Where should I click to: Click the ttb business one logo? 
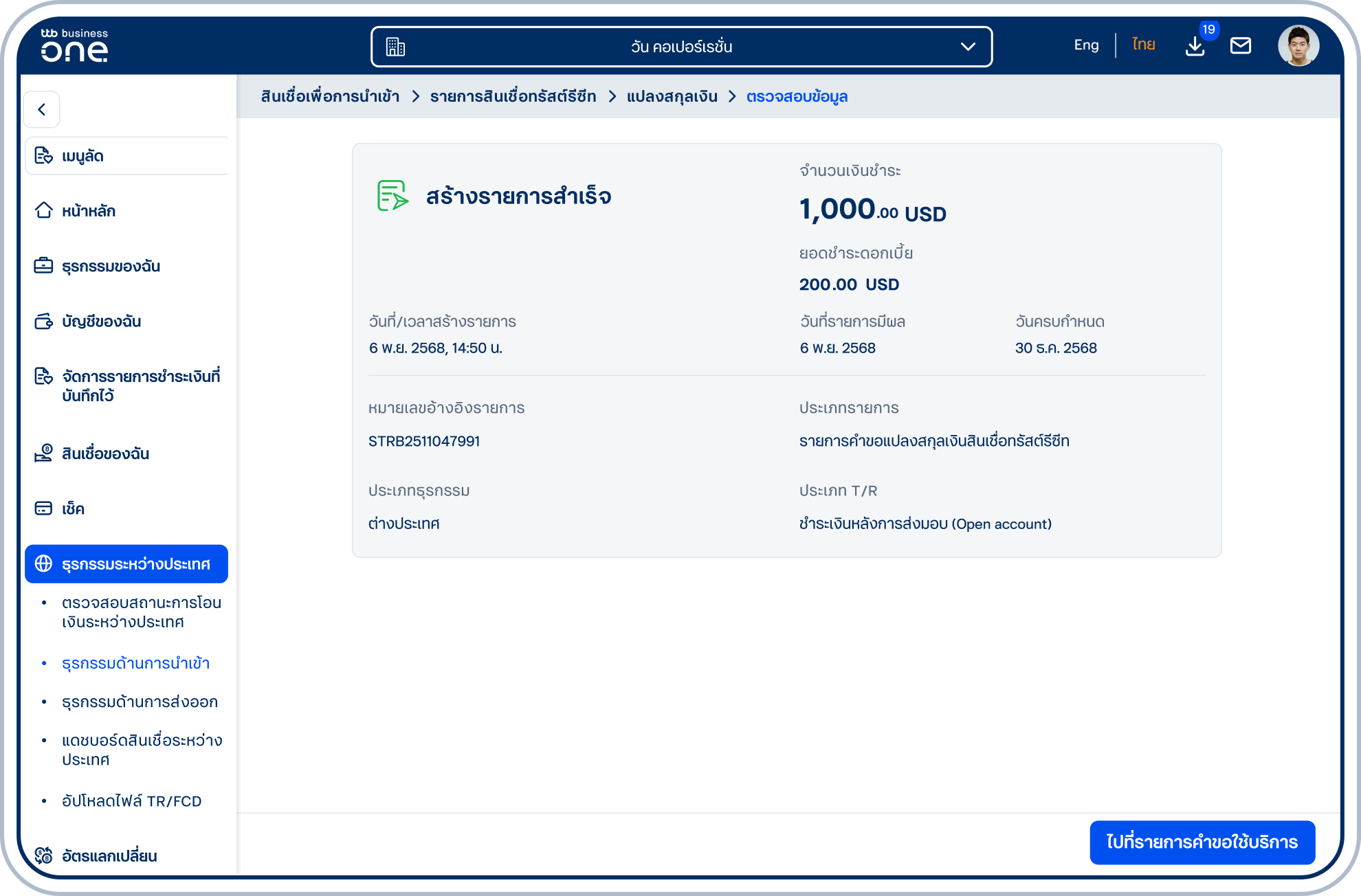74,45
